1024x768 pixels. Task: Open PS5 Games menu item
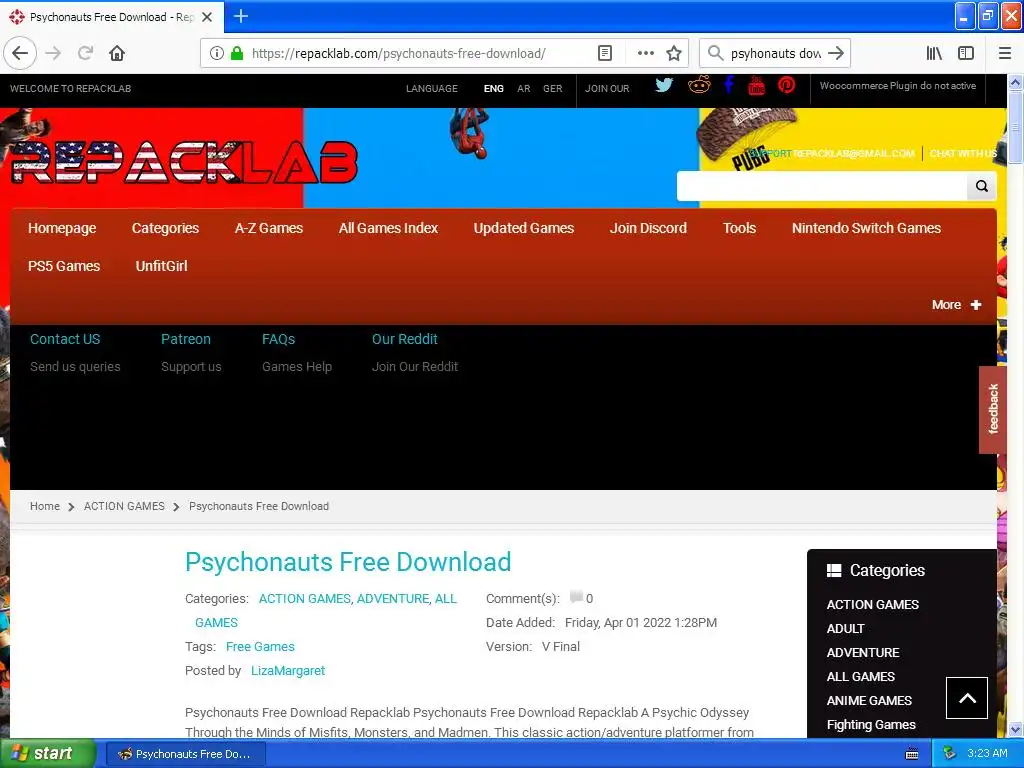click(64, 266)
